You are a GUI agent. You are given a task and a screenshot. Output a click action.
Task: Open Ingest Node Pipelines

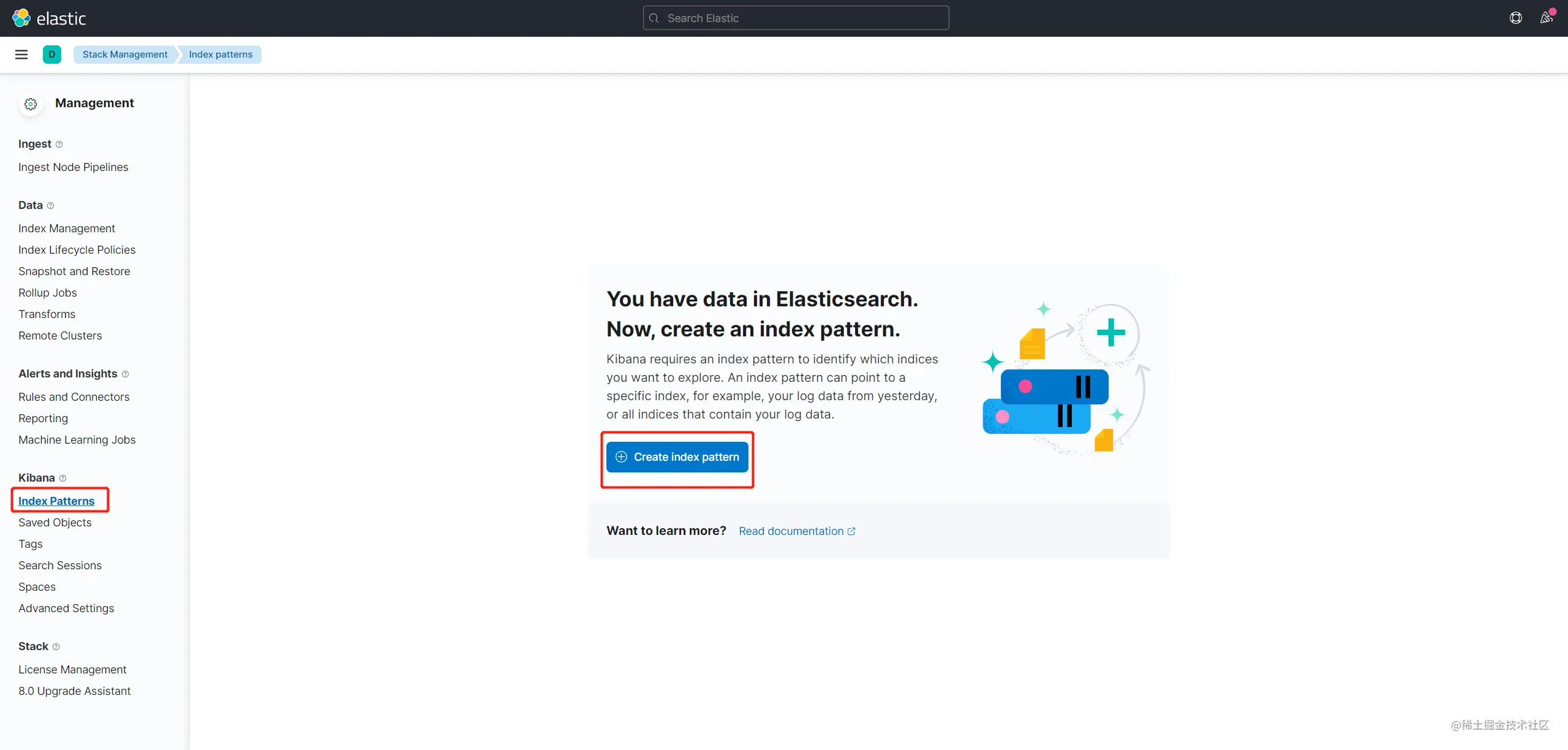click(73, 167)
